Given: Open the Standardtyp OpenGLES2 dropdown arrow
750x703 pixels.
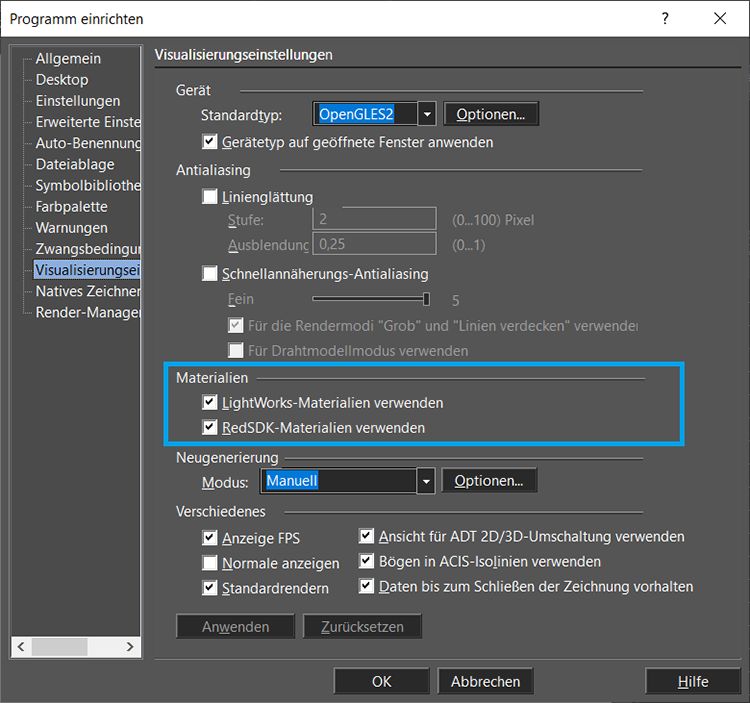Looking at the screenshot, I should pyautogui.click(x=427, y=114).
